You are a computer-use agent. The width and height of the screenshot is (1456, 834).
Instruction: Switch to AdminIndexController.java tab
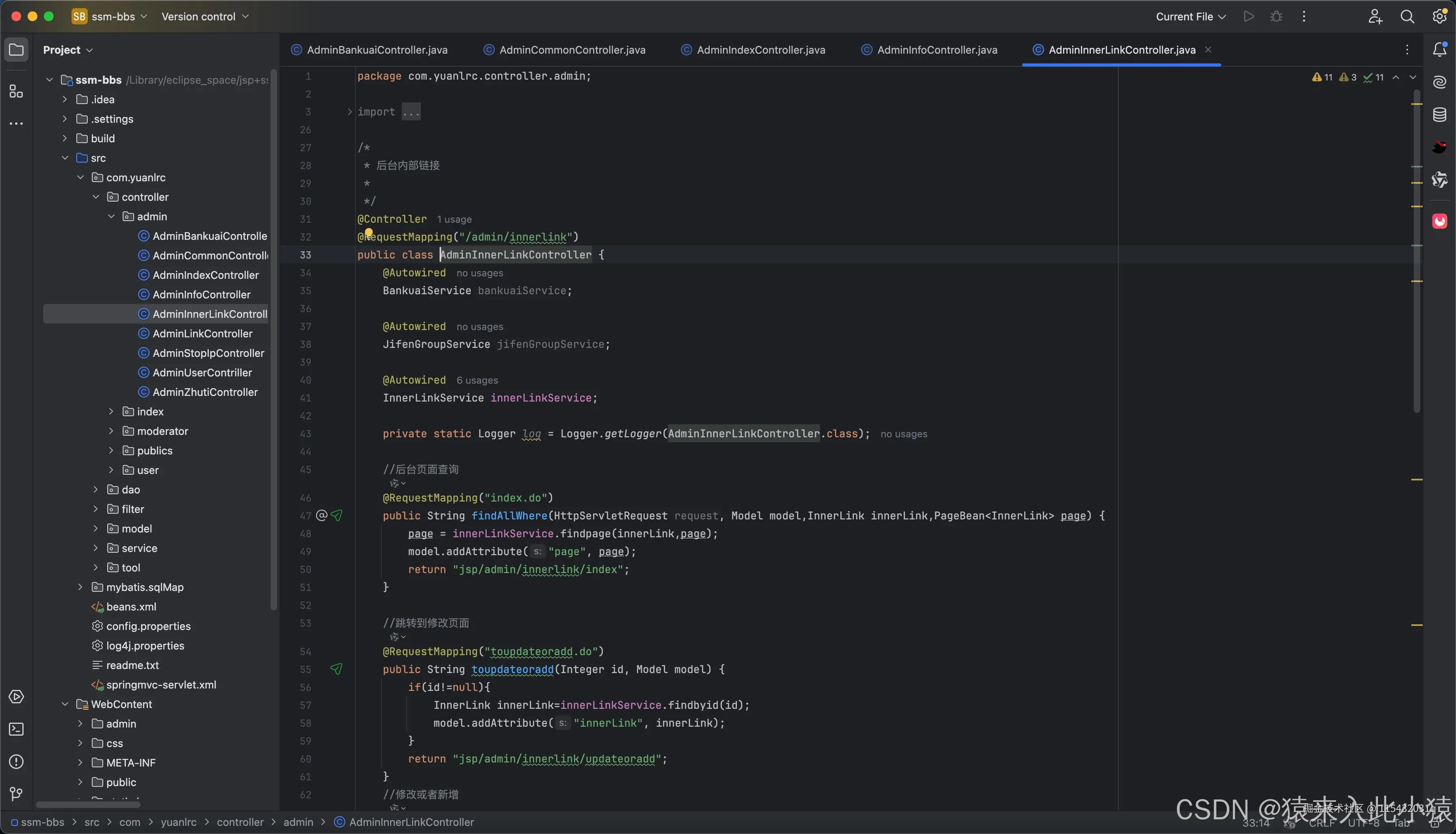(760, 50)
